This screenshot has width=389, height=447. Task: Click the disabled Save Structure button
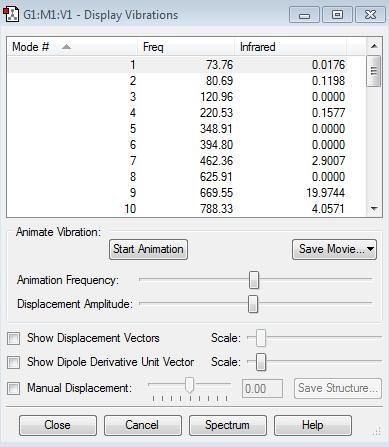[x=338, y=388]
